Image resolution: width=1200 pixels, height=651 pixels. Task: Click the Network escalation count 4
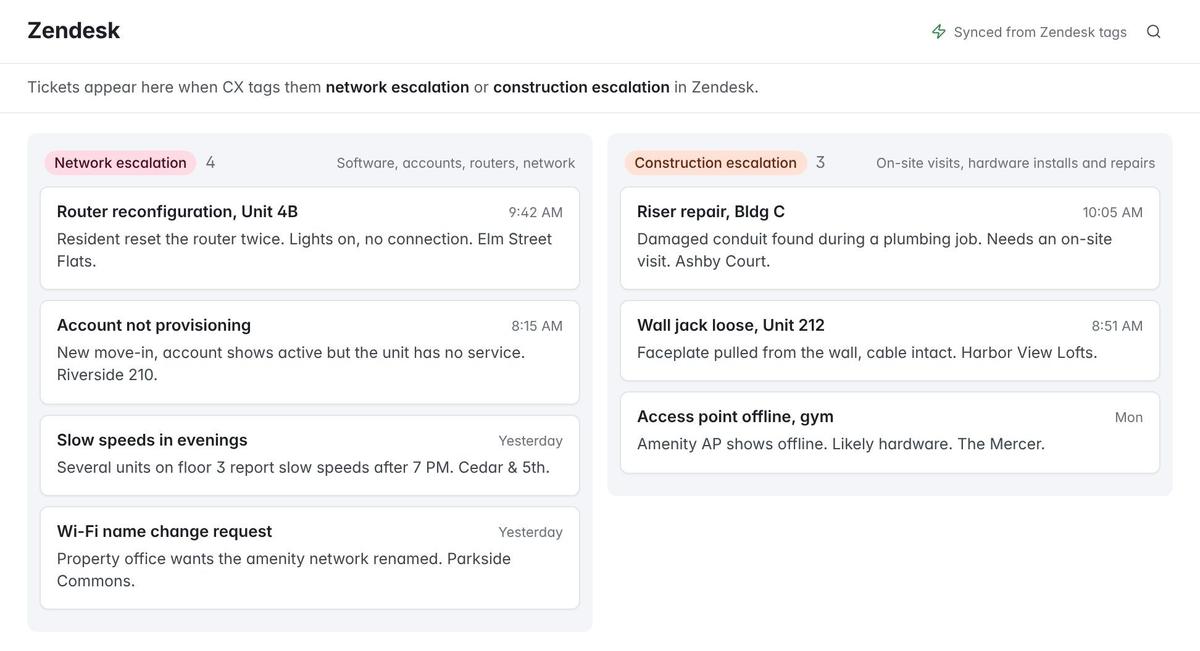pyautogui.click(x=210, y=162)
